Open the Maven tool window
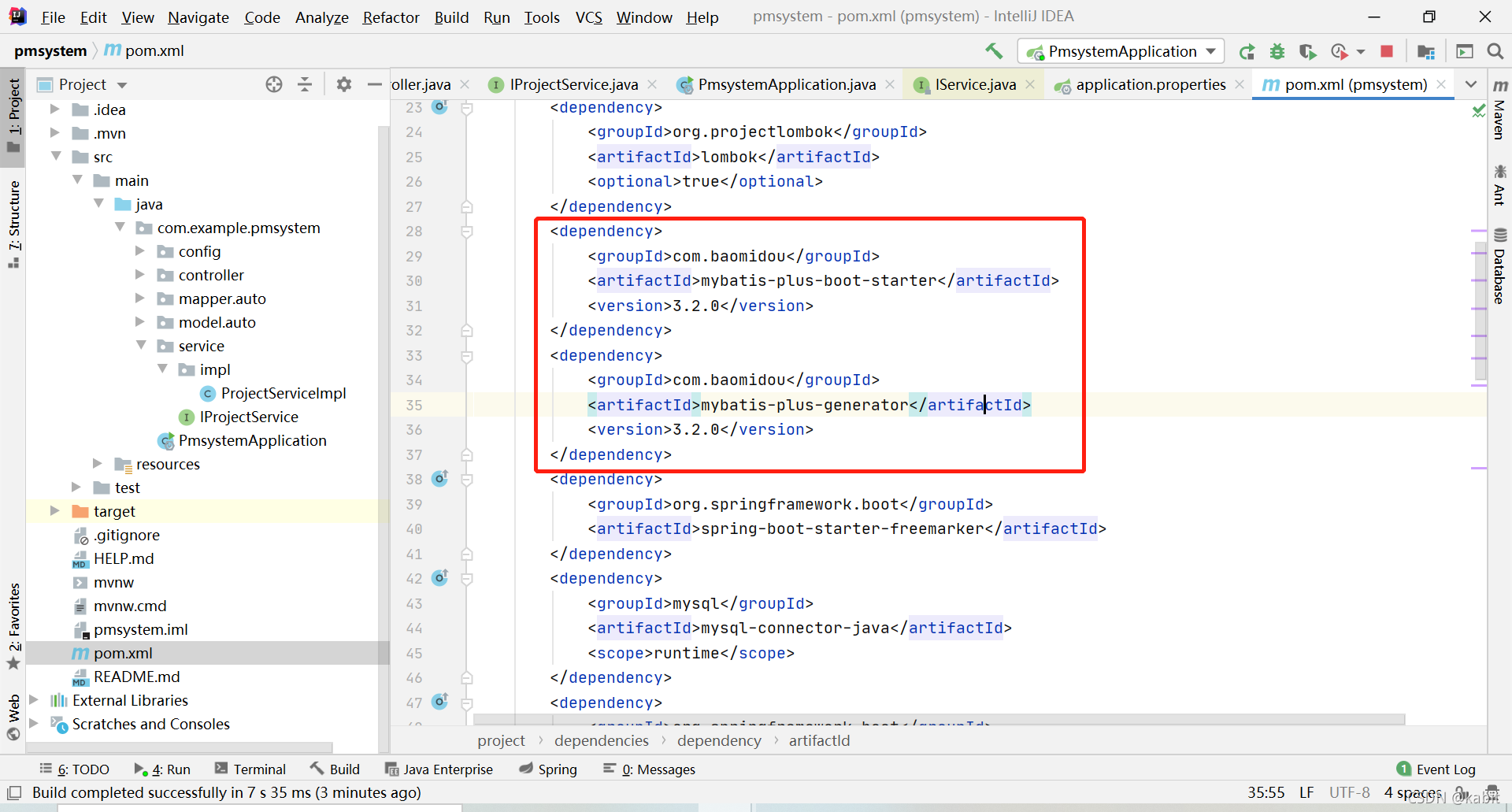This screenshot has width=1512, height=812. tap(1499, 109)
